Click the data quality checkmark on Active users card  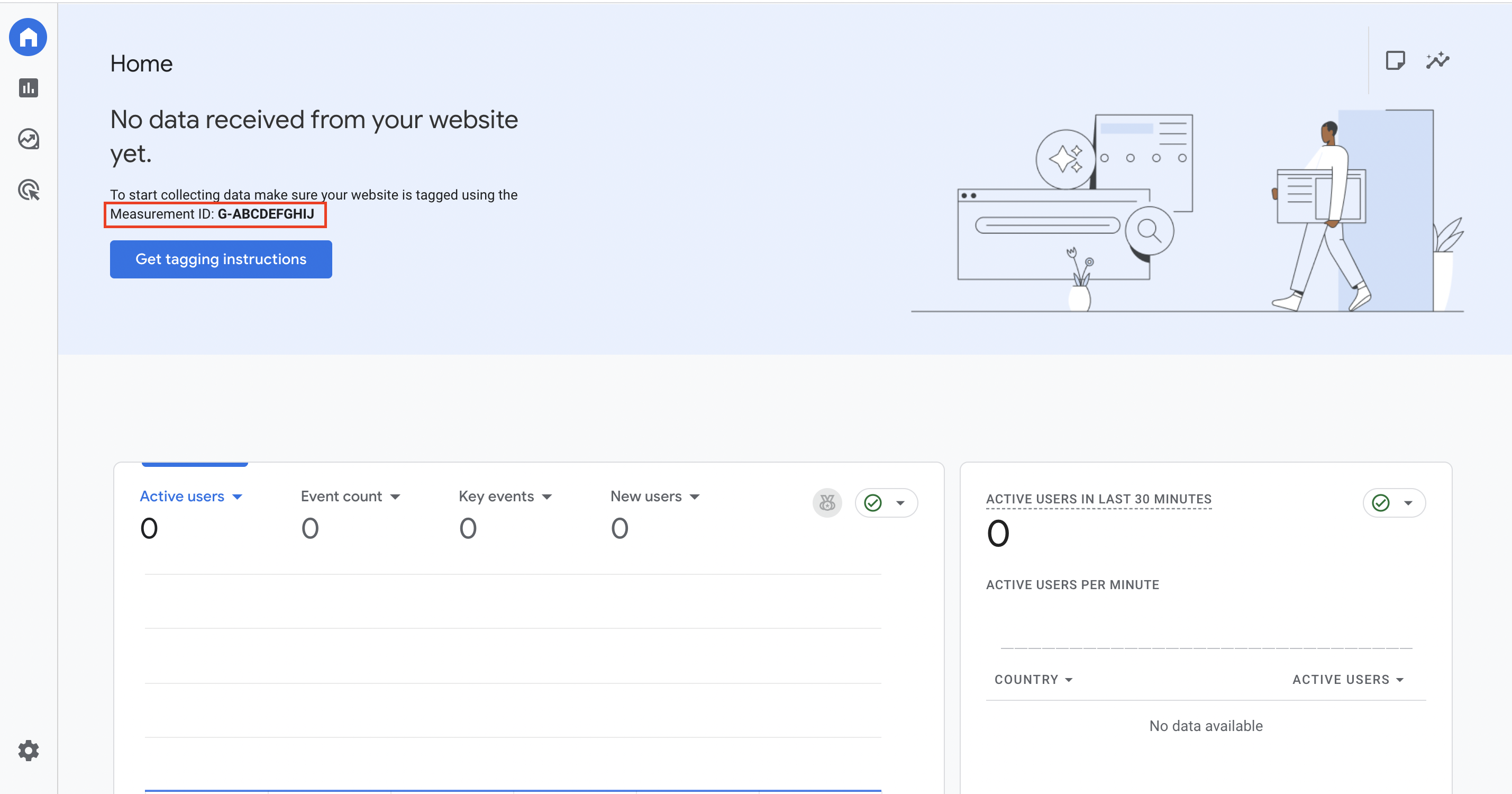click(x=1380, y=503)
